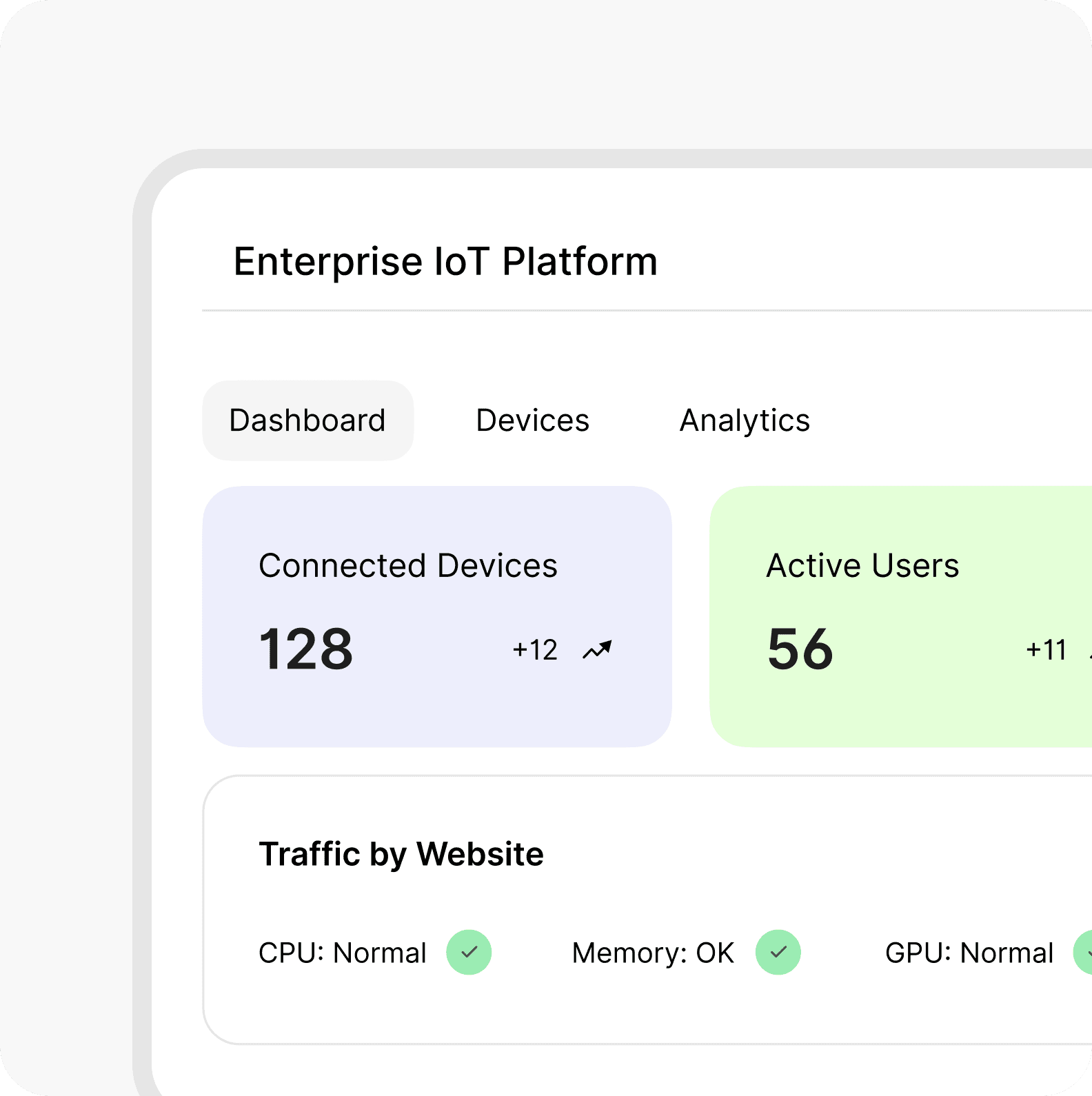1092x1096 pixels.
Task: Select the Active Users card label
Action: 862,566
